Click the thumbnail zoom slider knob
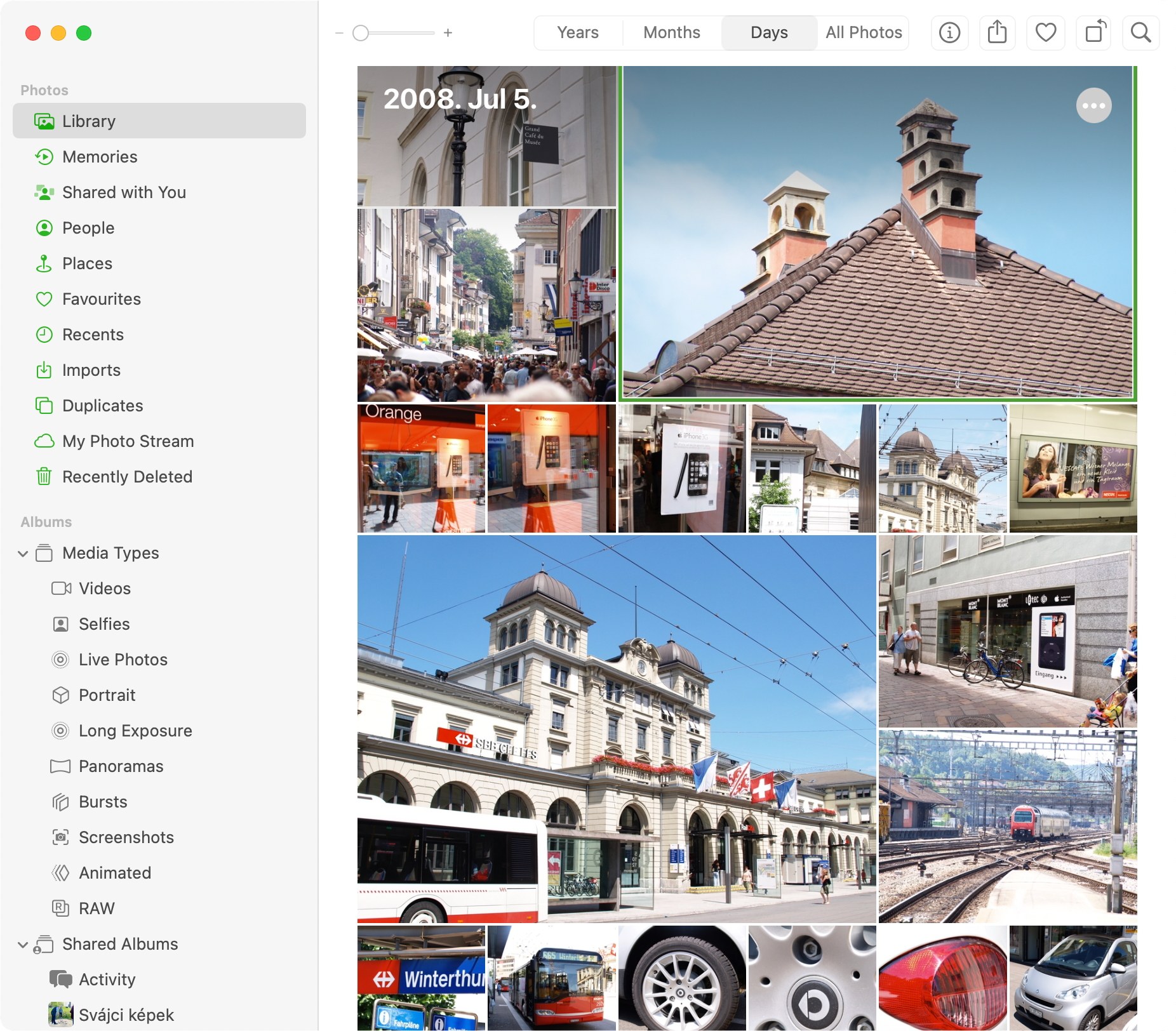The image size is (1176, 1031). (361, 33)
